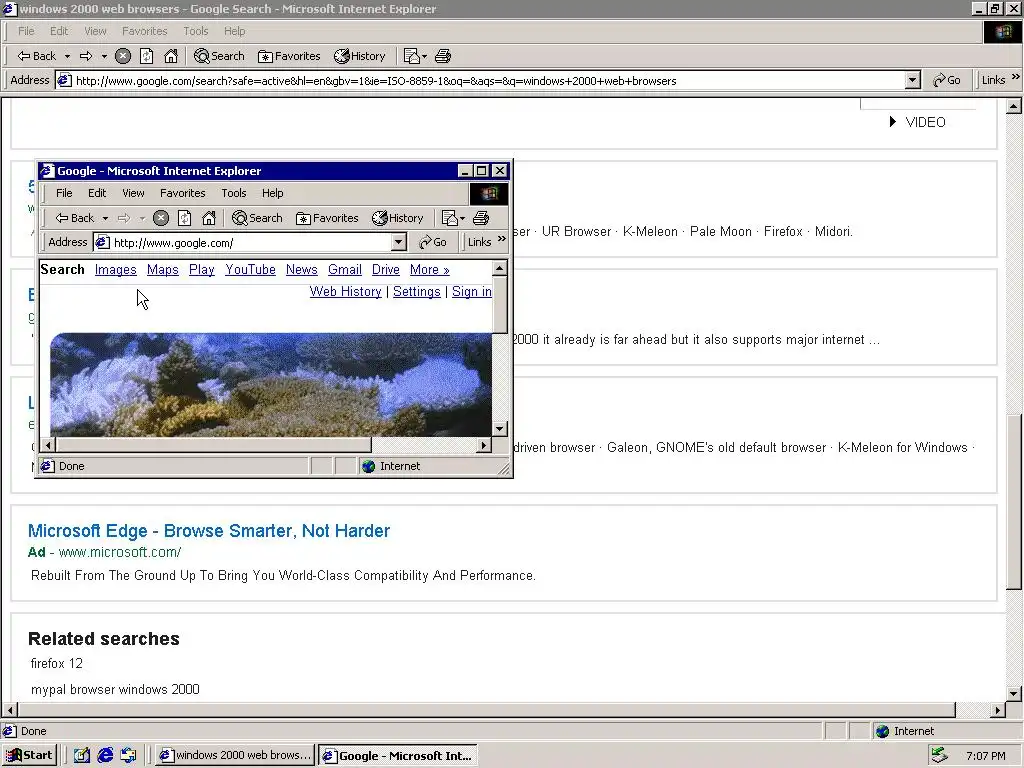Image resolution: width=1024 pixels, height=768 pixels.
Task: Open Edit menu in front Google window
Action: 97,193
